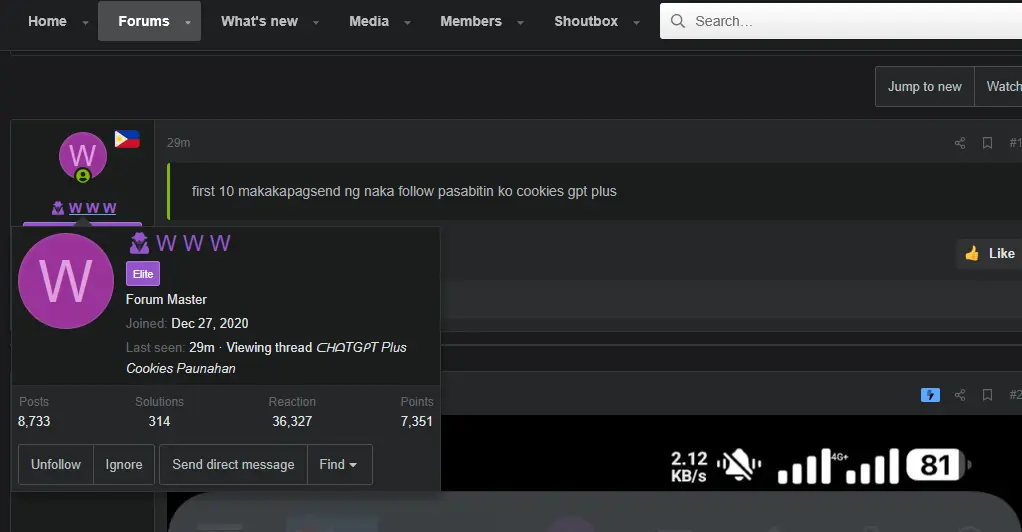Send direct message to W W W

click(x=233, y=464)
